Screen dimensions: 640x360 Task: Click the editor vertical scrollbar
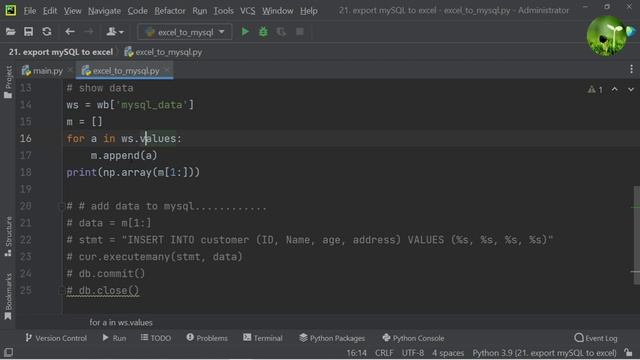636,235
